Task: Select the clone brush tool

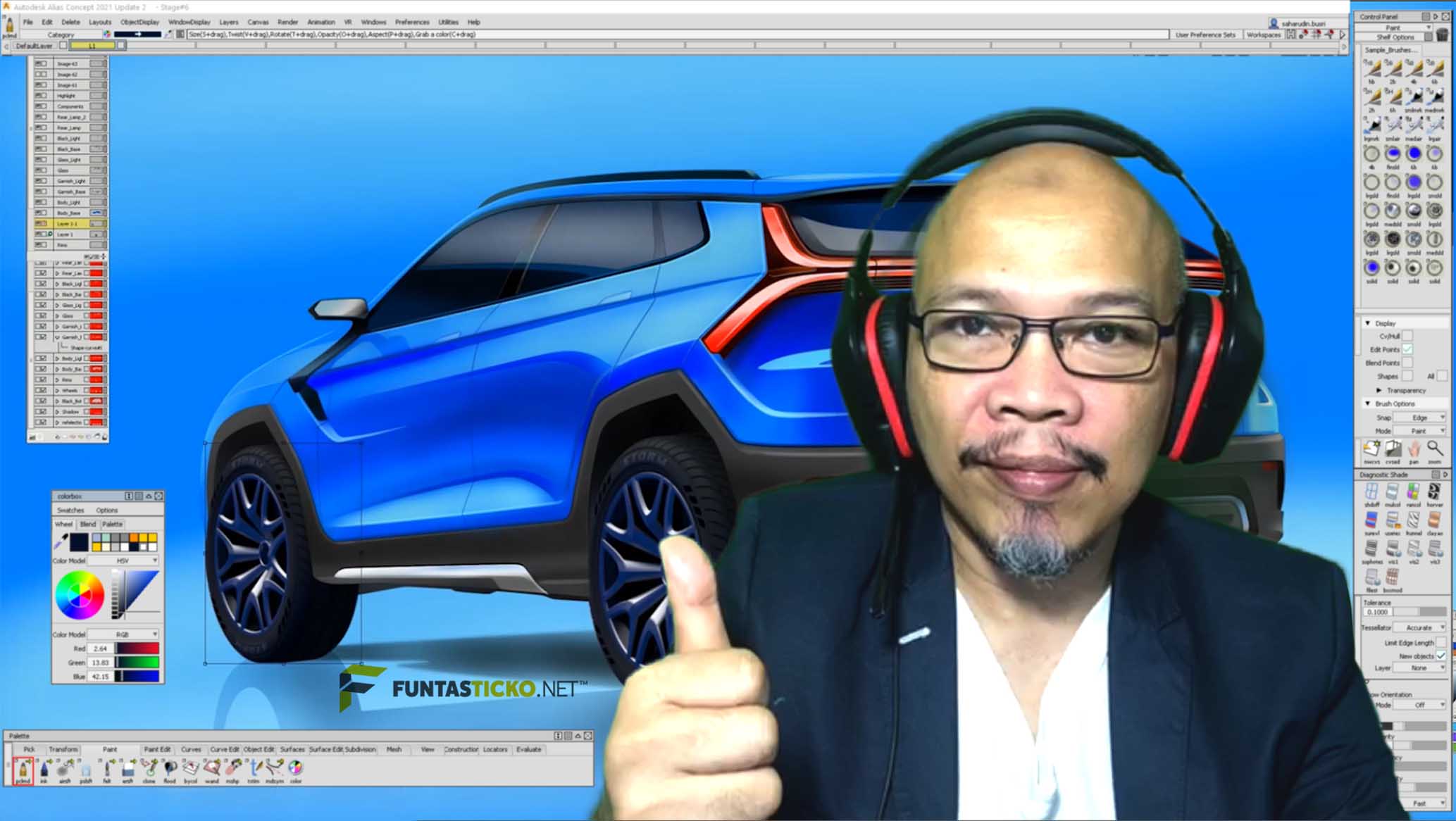Action: (x=149, y=770)
